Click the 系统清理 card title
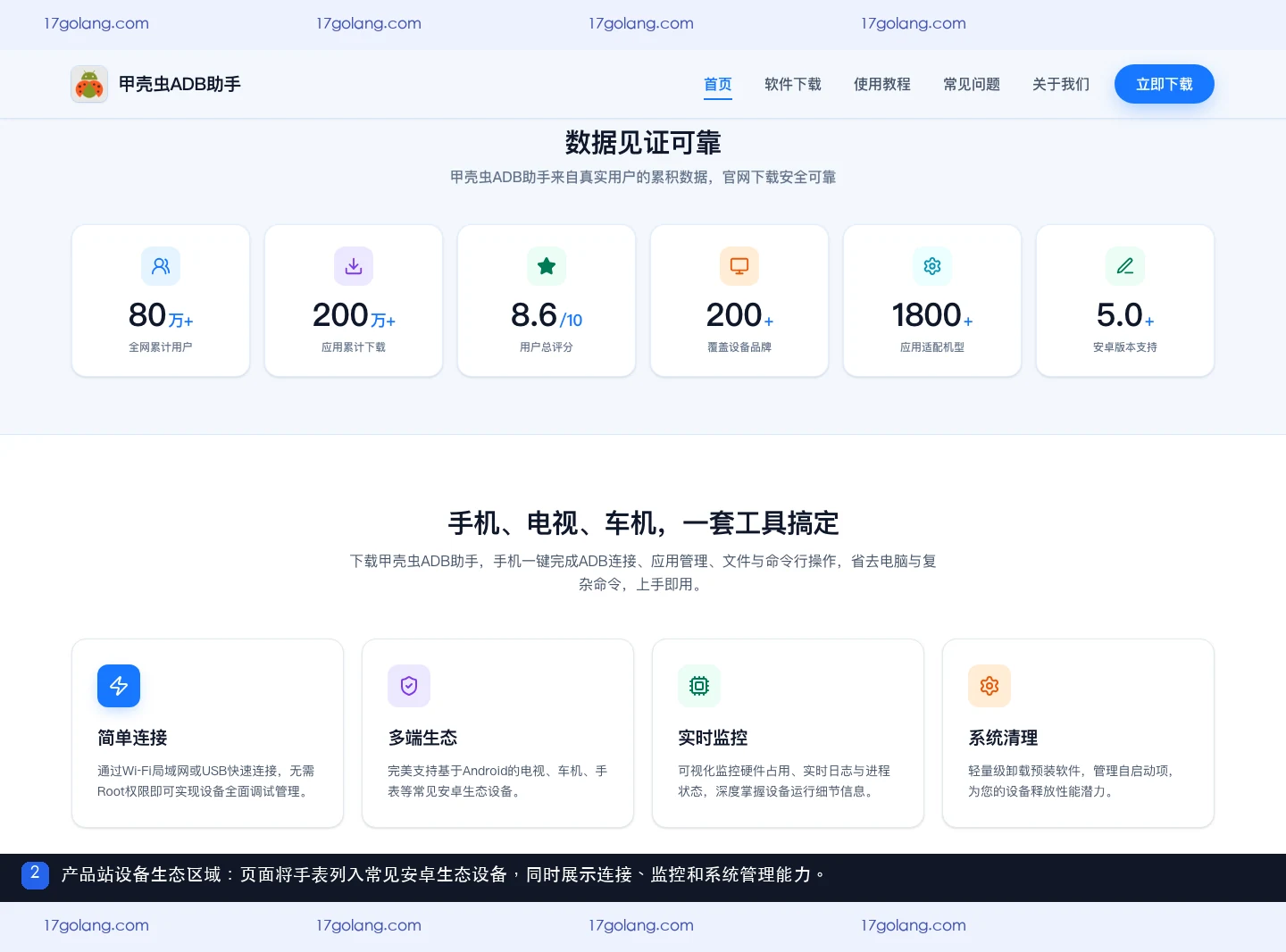 (x=1003, y=738)
